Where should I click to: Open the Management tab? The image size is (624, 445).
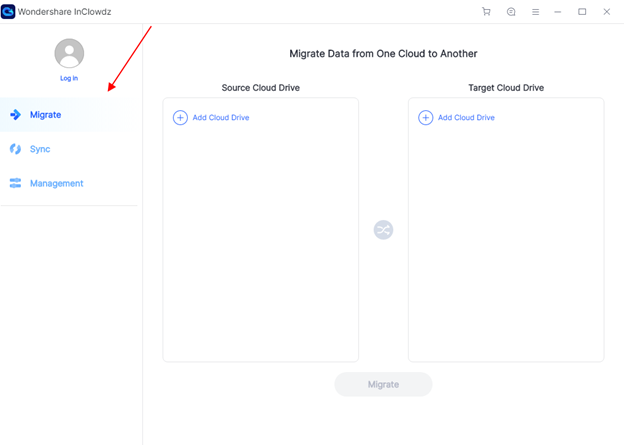click(56, 183)
